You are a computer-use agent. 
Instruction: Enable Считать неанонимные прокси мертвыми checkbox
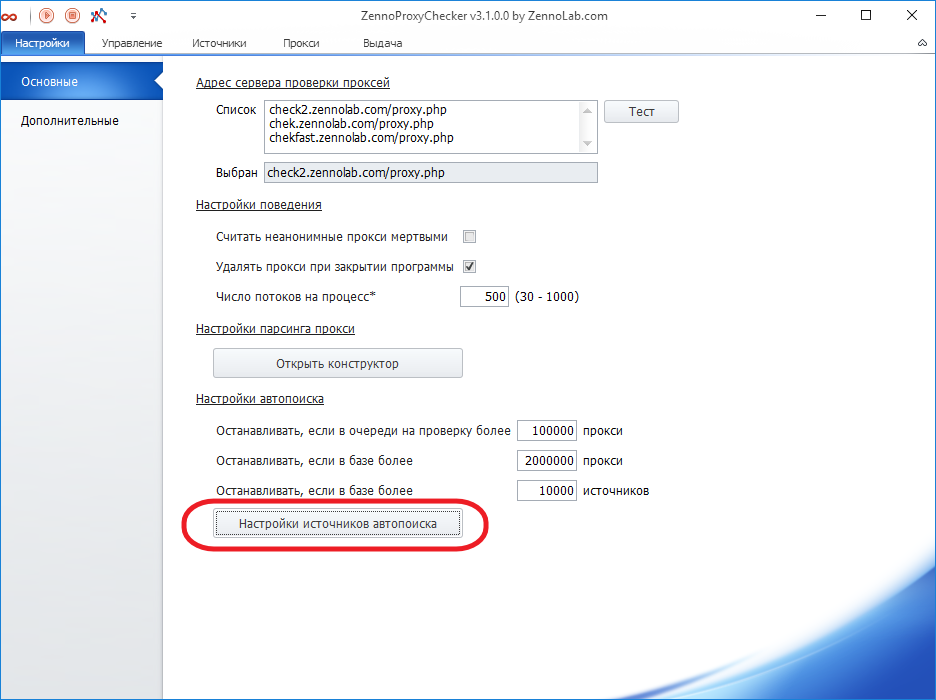(x=470, y=237)
